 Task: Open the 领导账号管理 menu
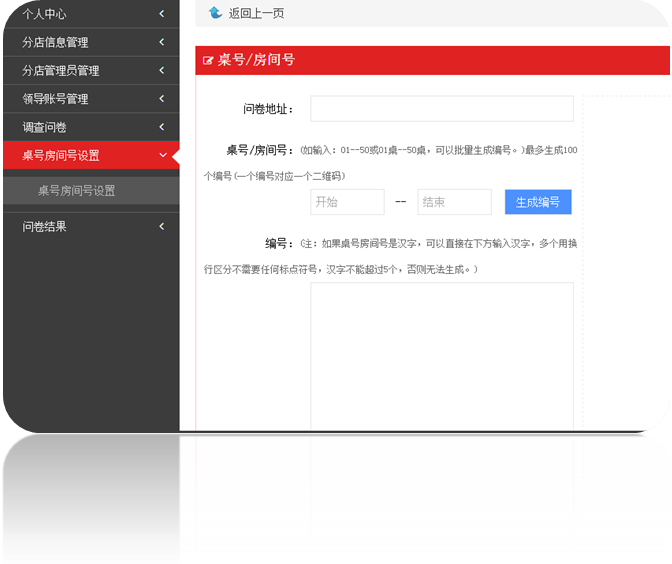point(91,99)
